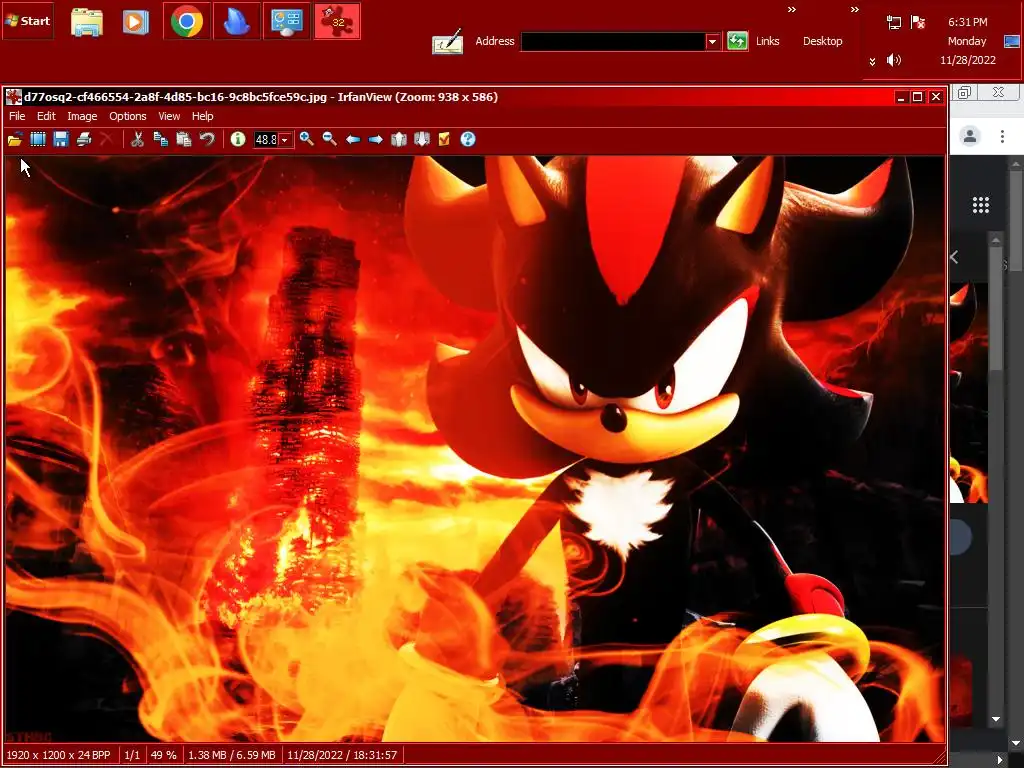Screen dimensions: 1024x768
Task: Click the Paste clipboard icon
Action: click(184, 139)
